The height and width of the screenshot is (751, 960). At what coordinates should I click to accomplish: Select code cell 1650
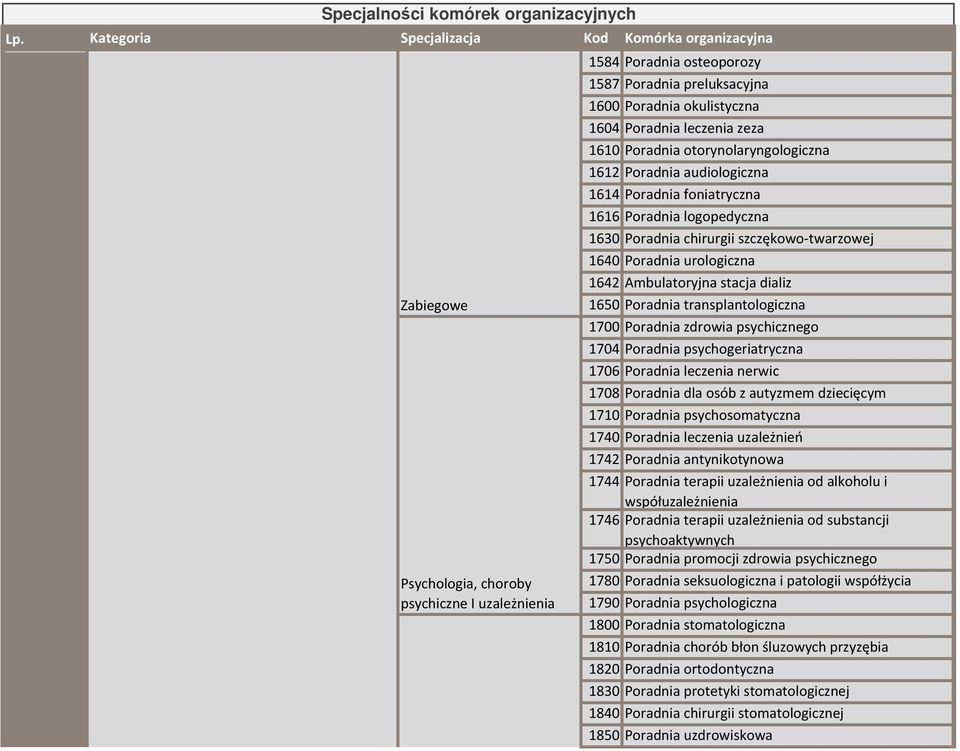601,304
